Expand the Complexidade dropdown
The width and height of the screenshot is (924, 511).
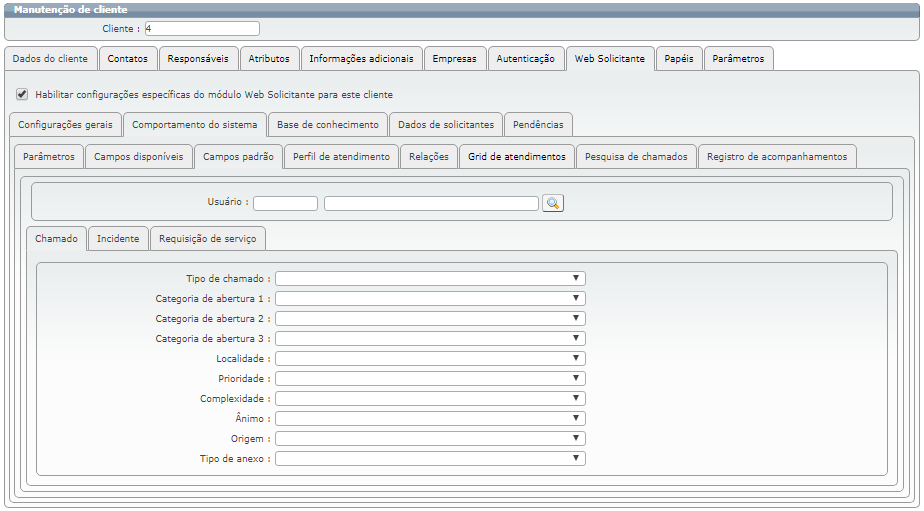tap(430, 399)
